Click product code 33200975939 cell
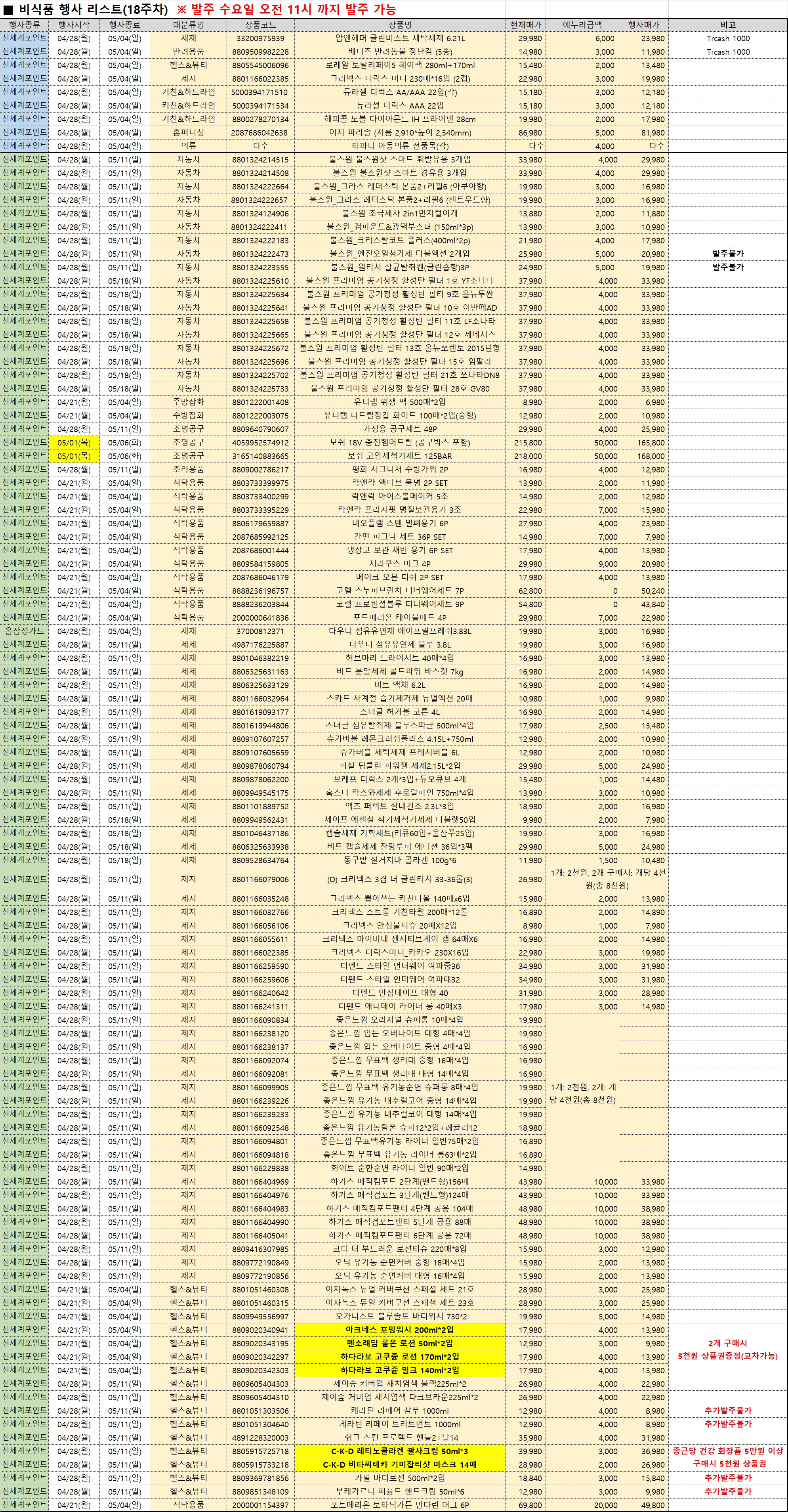788x1512 pixels. click(x=260, y=38)
